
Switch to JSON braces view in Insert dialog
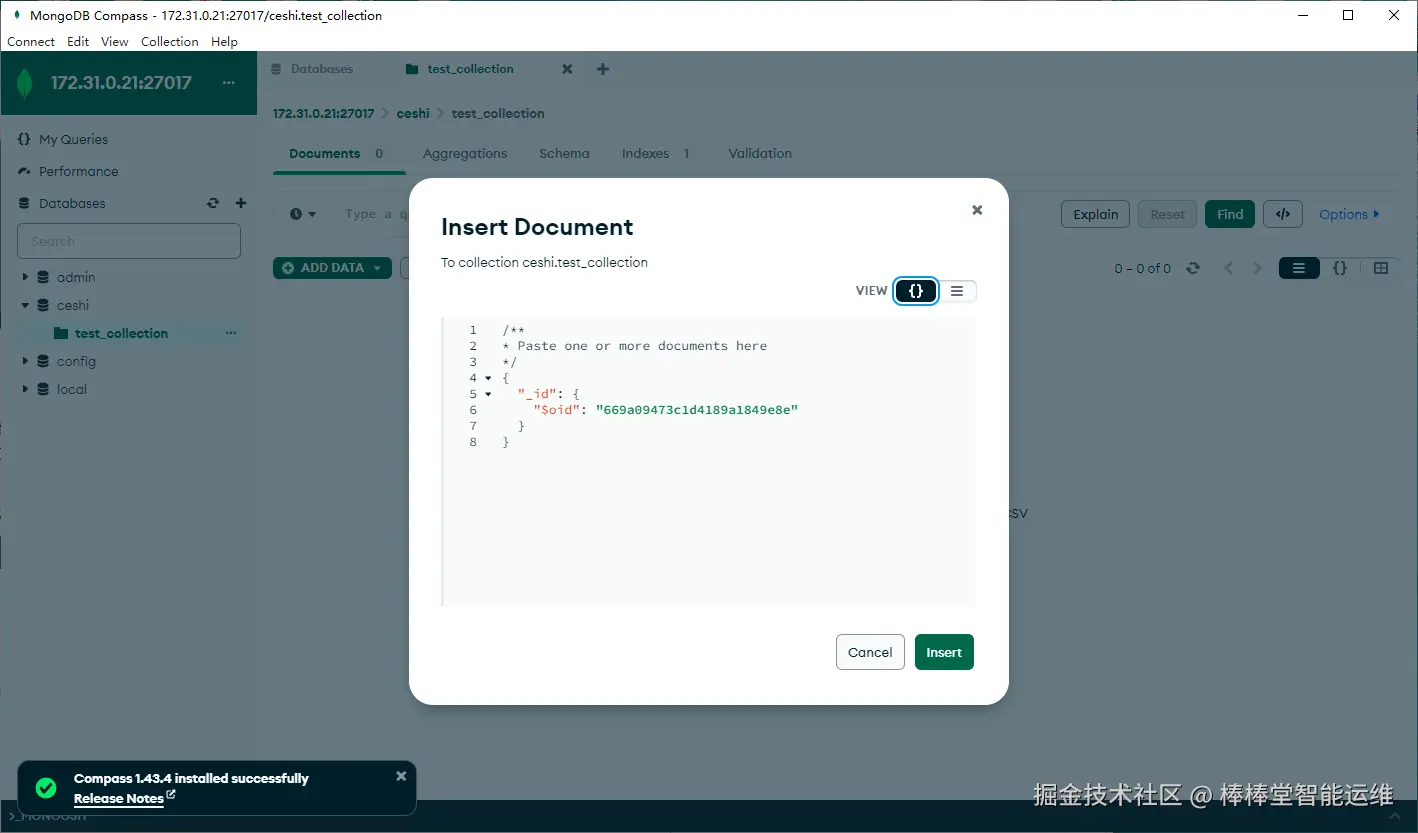916,291
